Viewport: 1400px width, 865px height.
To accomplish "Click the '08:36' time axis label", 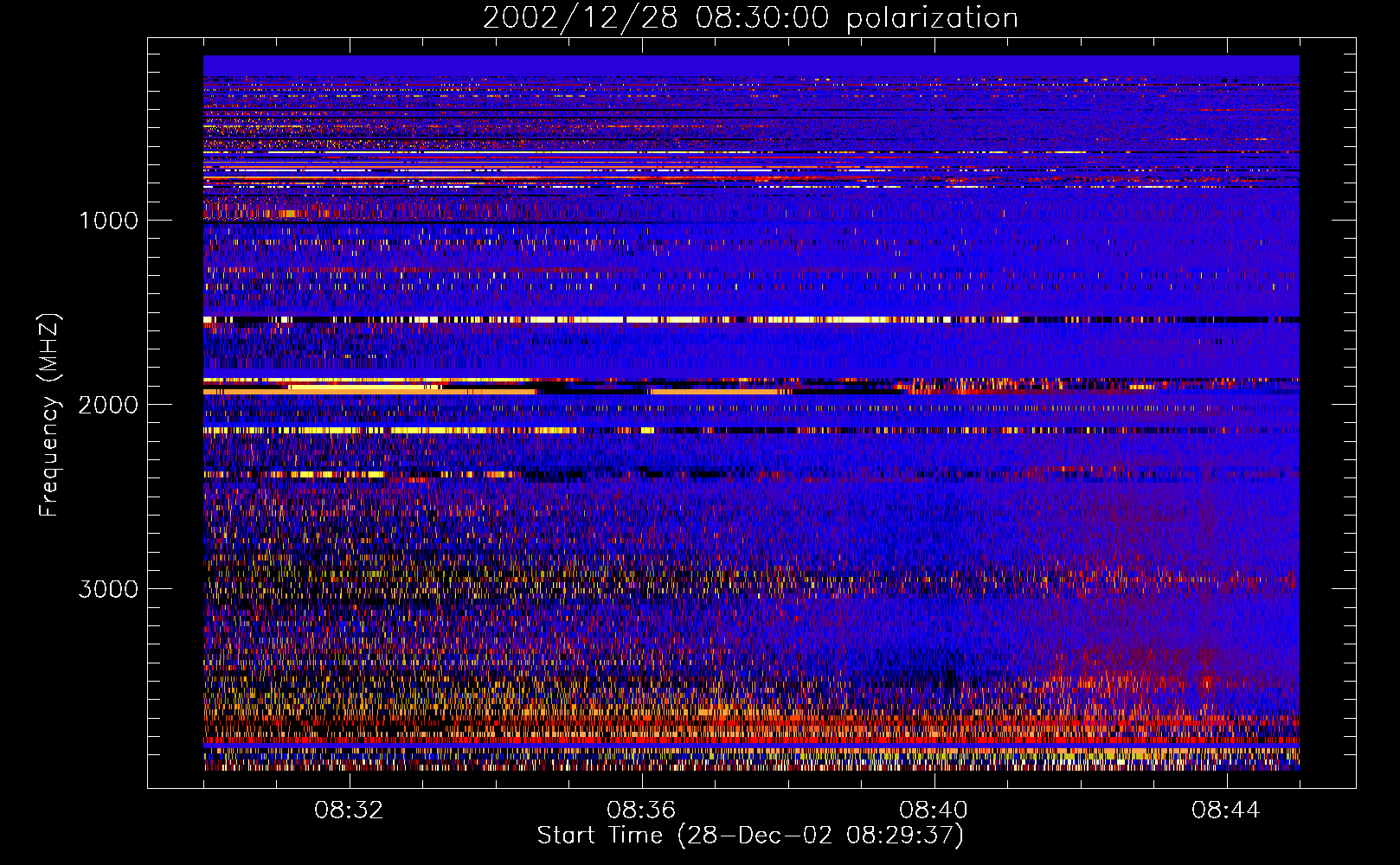I will click(x=641, y=811).
